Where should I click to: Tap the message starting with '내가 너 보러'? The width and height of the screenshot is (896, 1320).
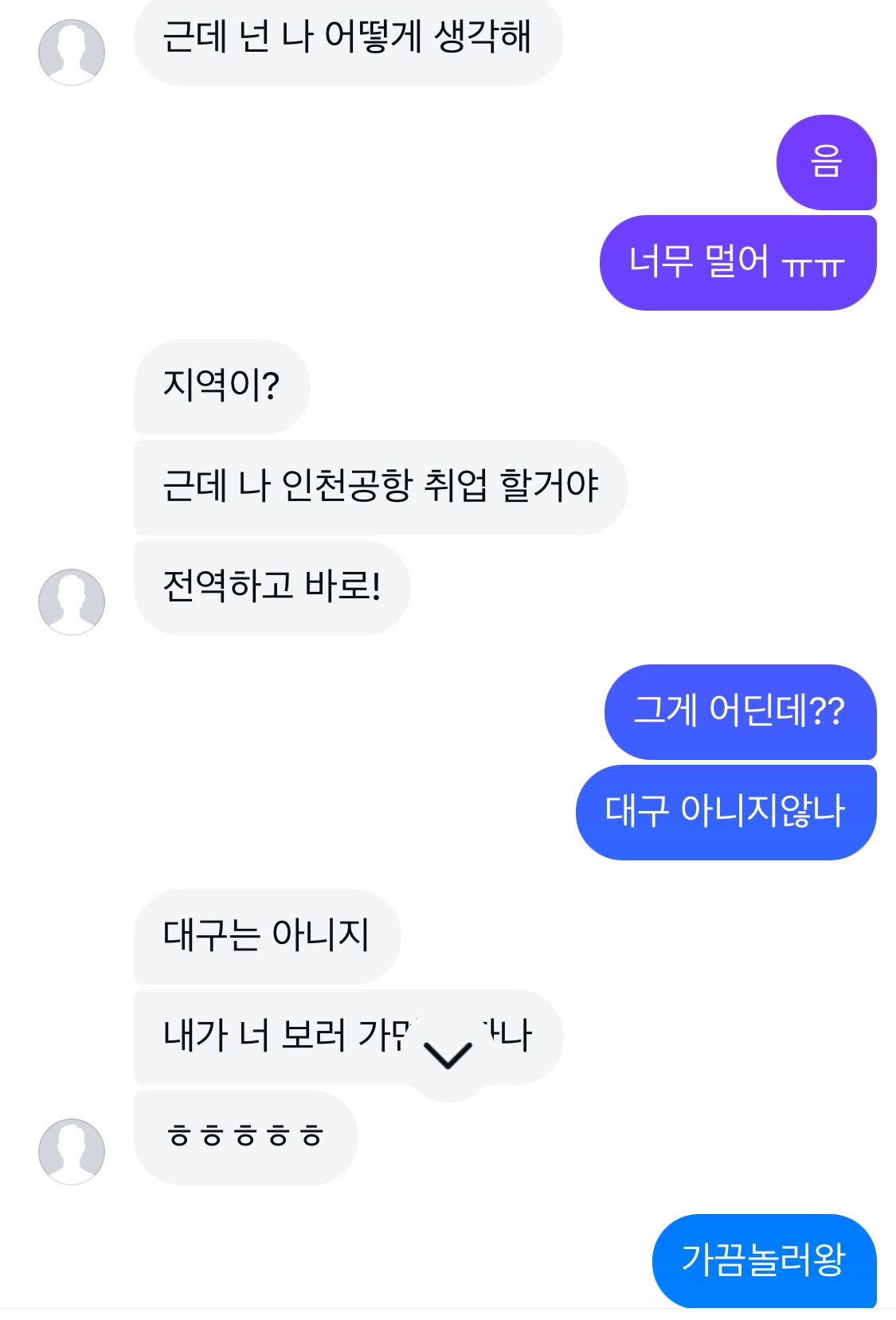287,1036
